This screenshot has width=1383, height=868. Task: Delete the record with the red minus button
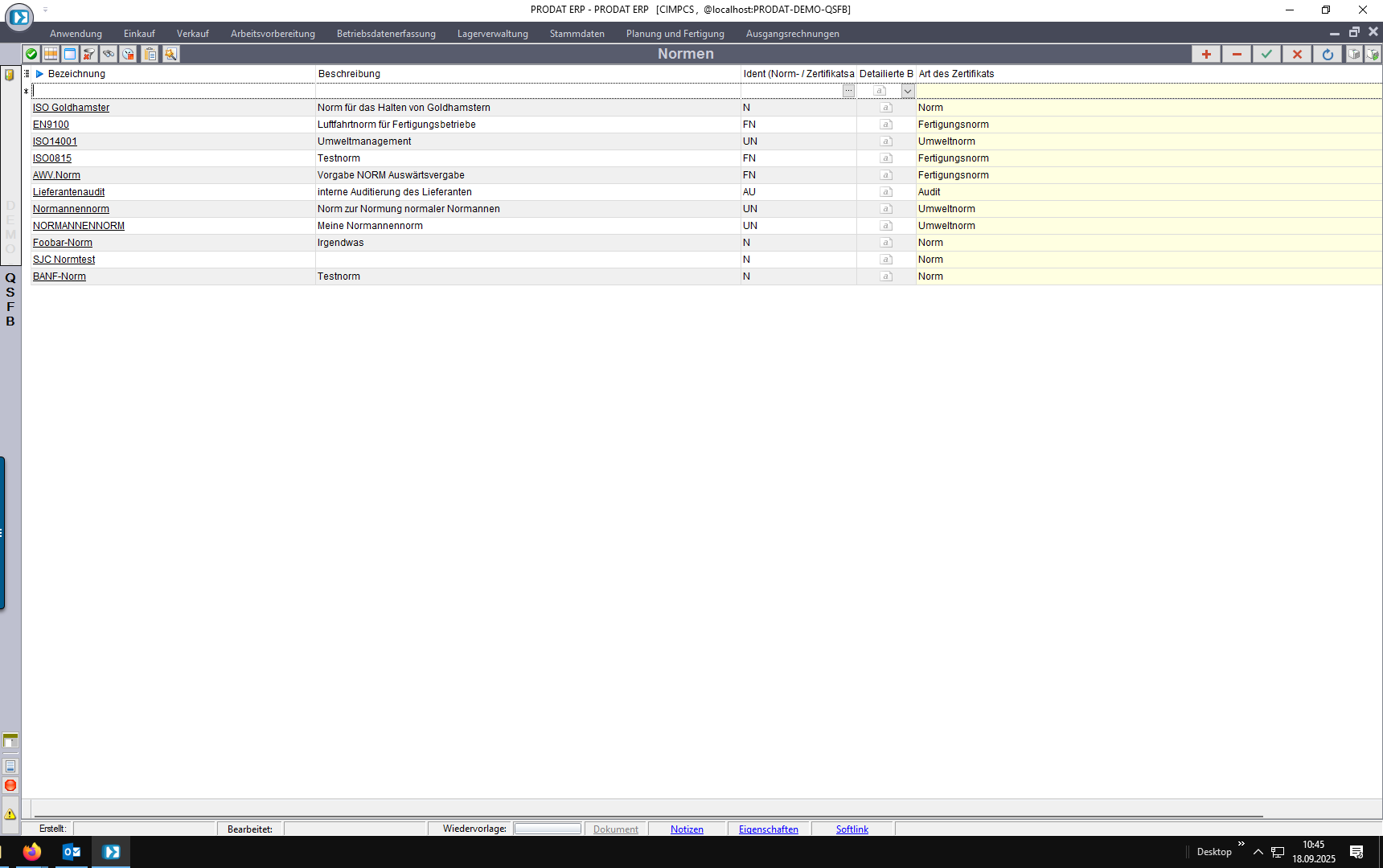1237,54
